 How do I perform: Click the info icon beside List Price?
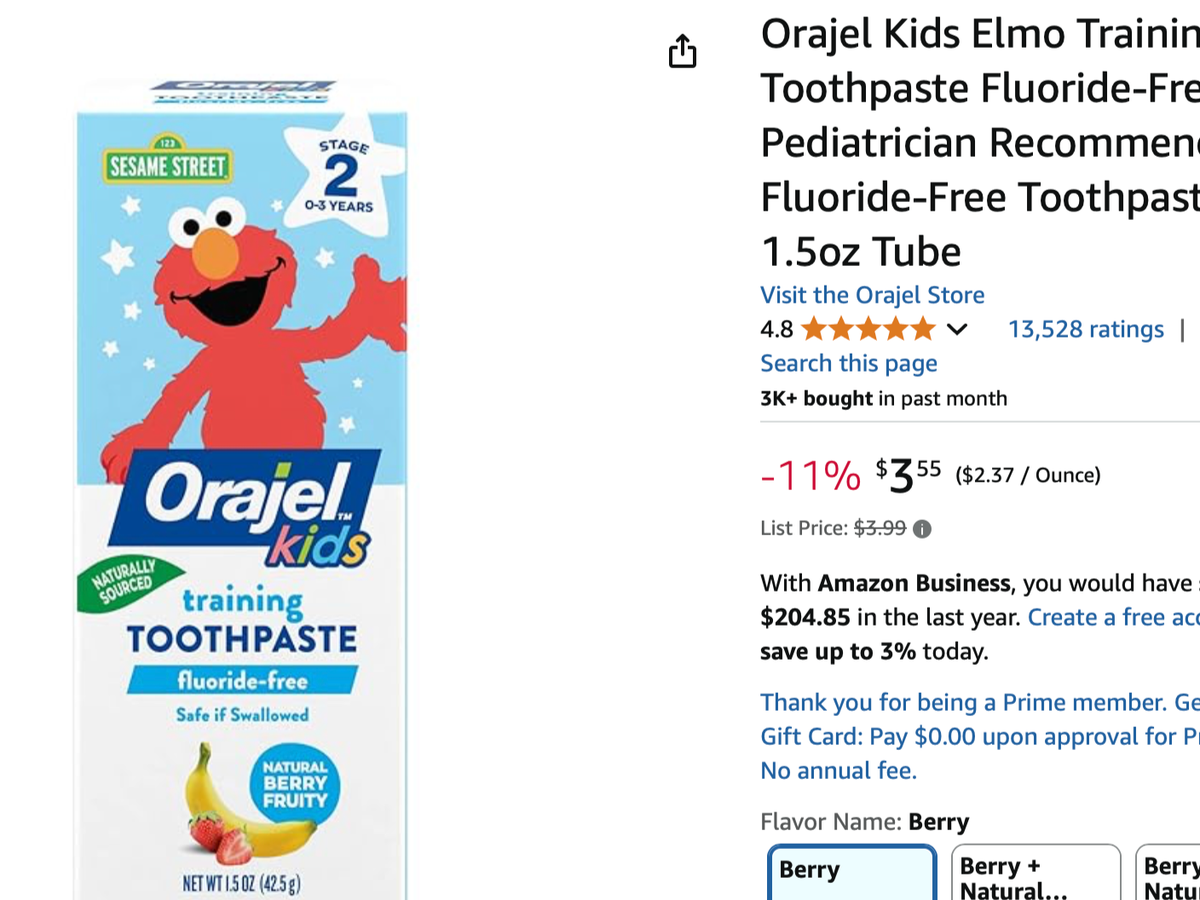click(x=922, y=529)
